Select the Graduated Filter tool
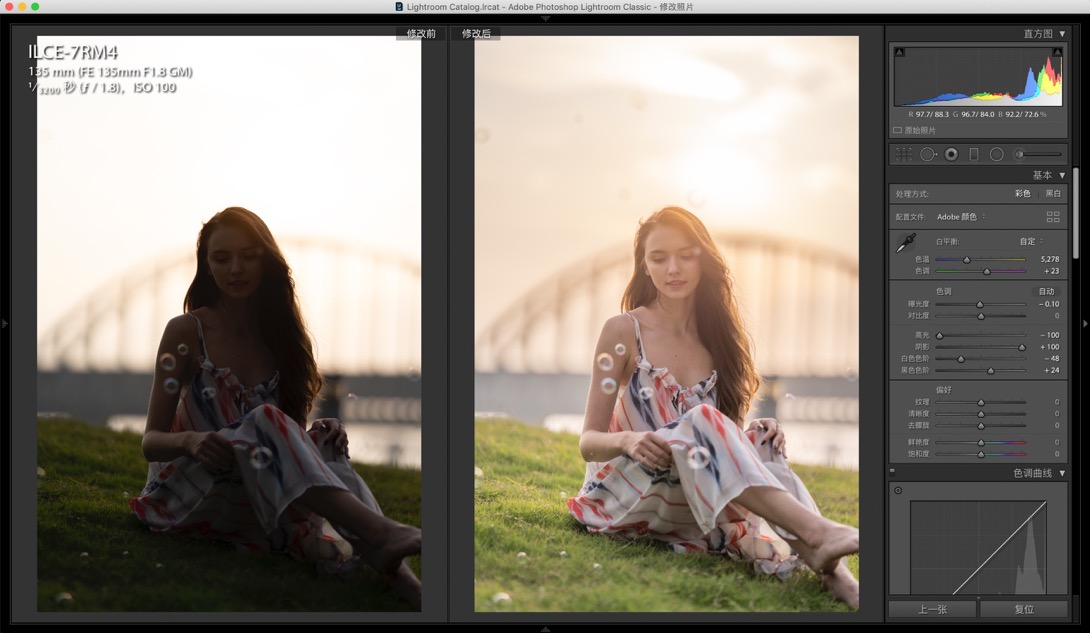Screen dimensions: 1090x633 coord(974,154)
